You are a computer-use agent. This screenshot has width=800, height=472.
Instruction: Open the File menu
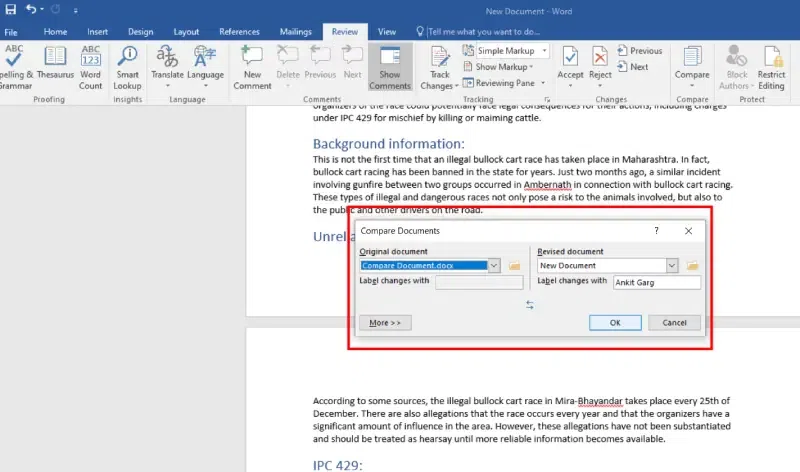pyautogui.click(x=11, y=32)
